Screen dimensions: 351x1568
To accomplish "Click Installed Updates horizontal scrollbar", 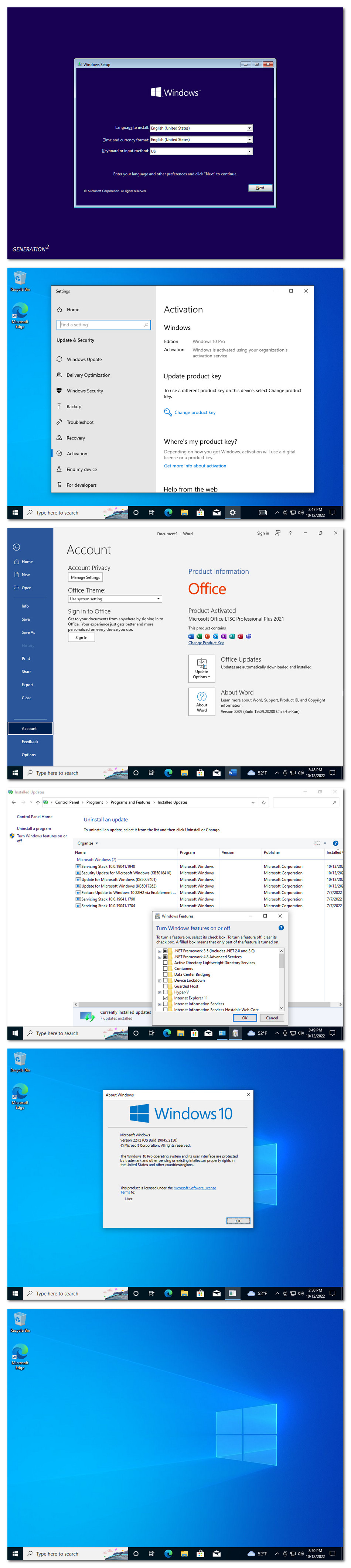I will coord(208,1004).
